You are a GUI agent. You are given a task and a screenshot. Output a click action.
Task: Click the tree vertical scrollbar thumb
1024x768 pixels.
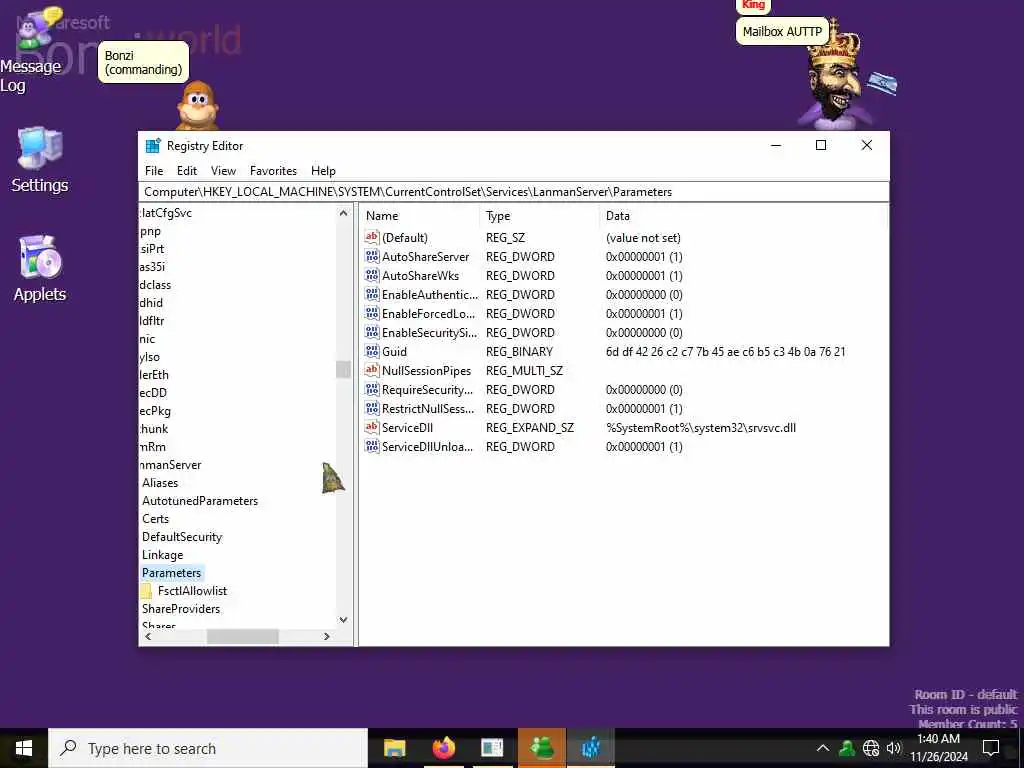[x=344, y=370]
